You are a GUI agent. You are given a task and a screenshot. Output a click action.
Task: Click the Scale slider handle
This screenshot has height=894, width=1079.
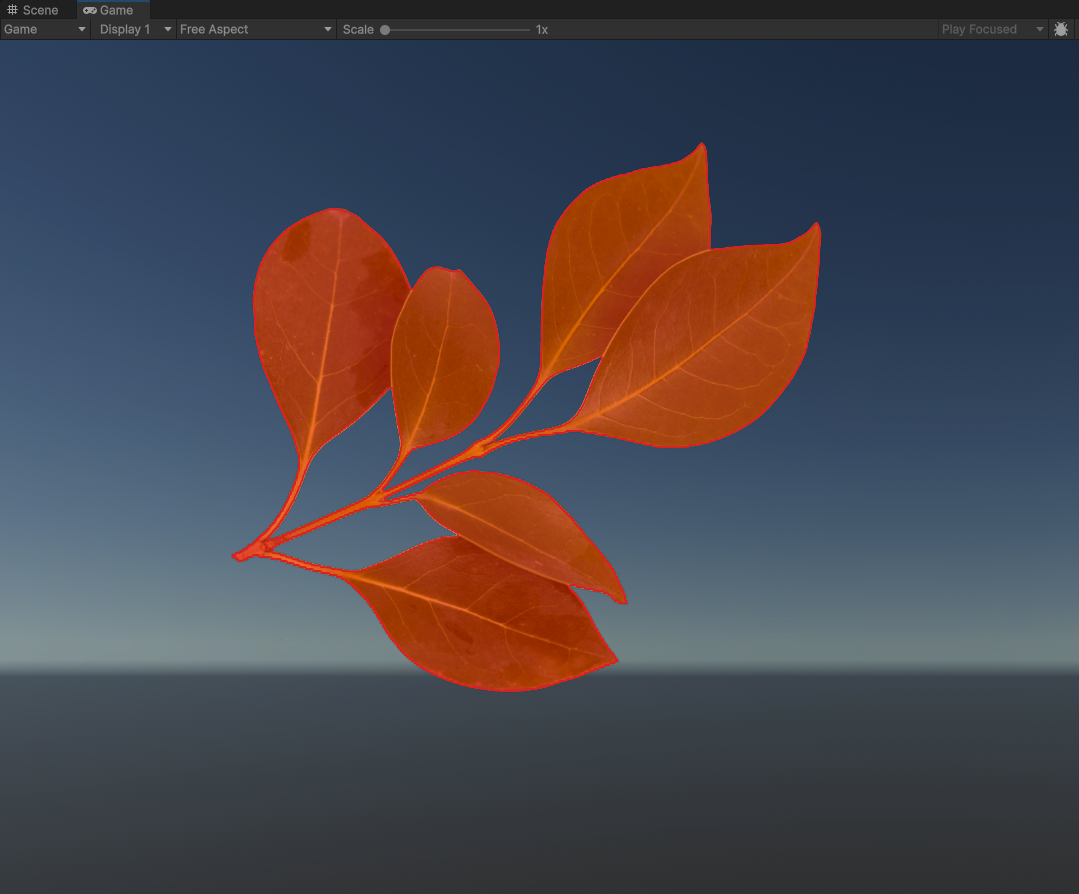385,30
